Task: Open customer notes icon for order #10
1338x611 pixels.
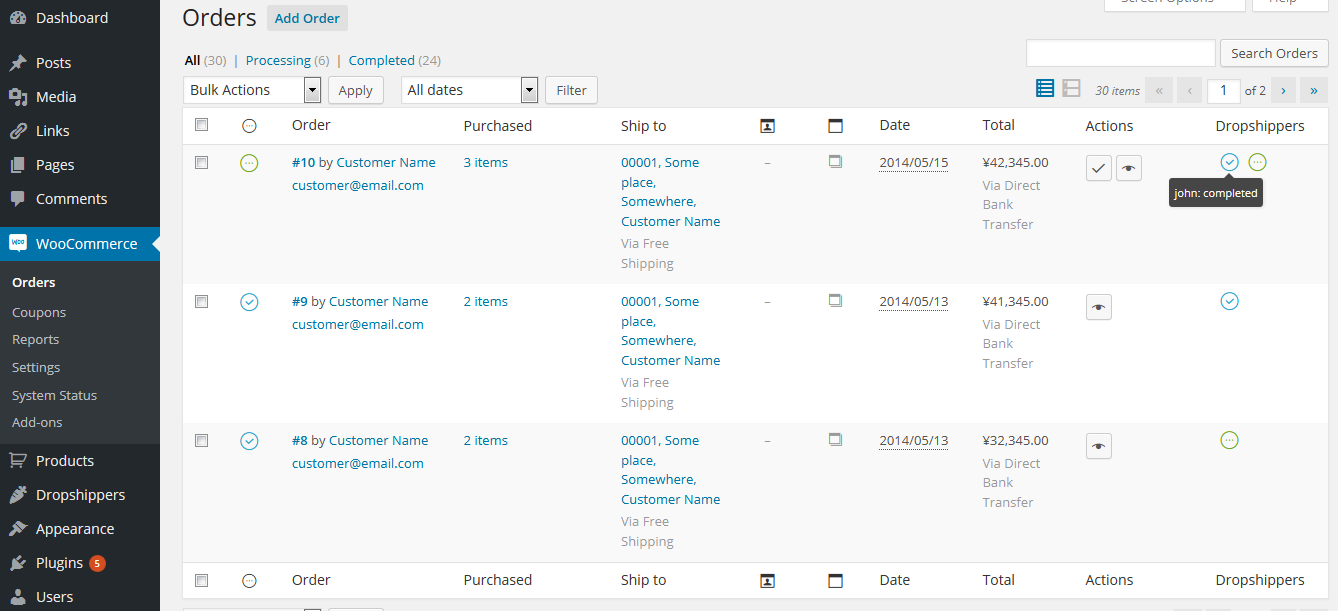Action: (x=835, y=161)
